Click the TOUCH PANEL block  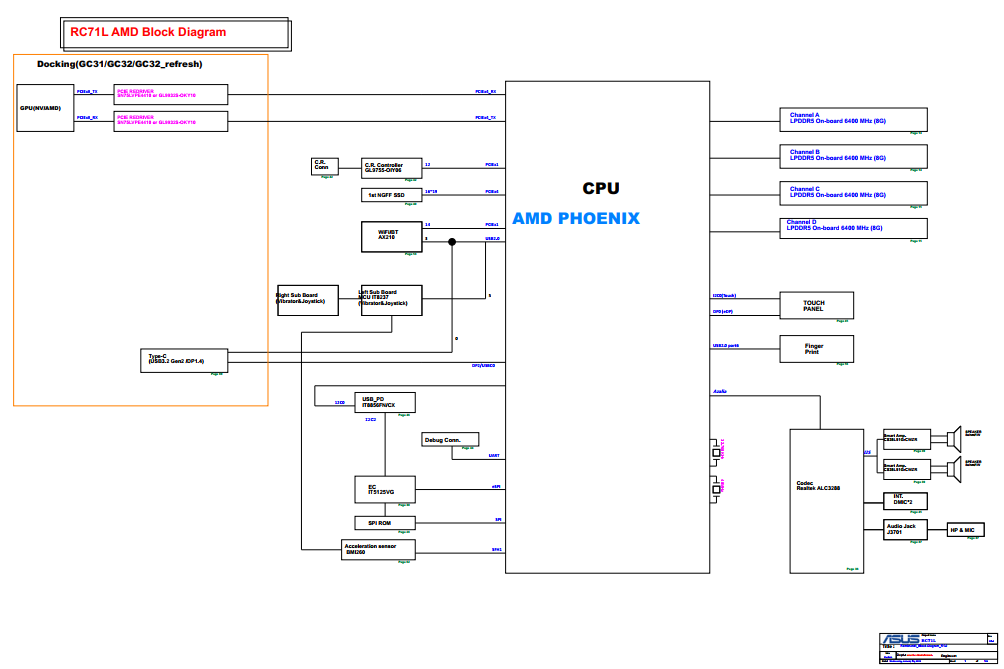(816, 305)
